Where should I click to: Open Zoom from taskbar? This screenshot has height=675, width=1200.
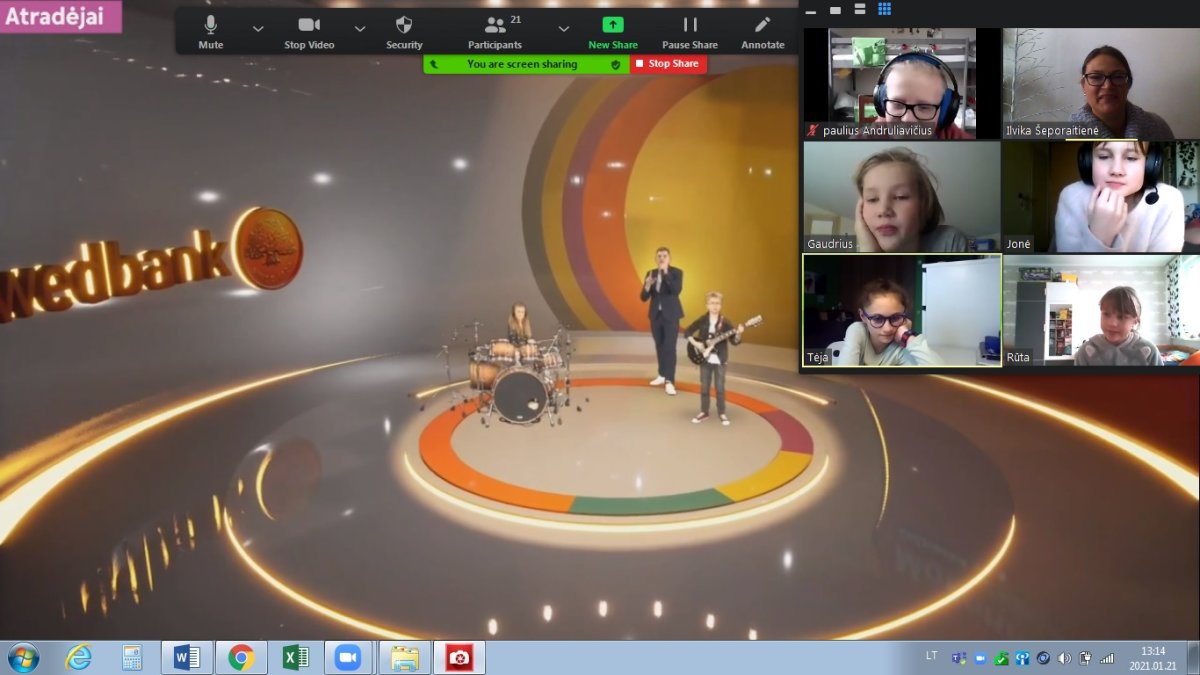(x=348, y=657)
